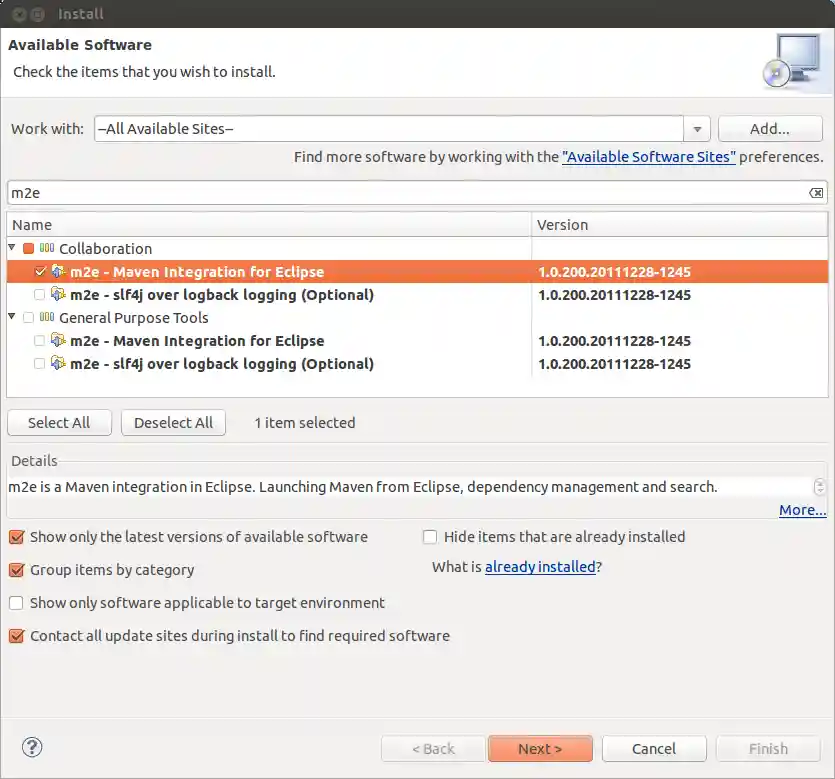This screenshot has height=779, width=835.
Task: Enable 'Hide items that are already installed'
Action: tap(429, 537)
